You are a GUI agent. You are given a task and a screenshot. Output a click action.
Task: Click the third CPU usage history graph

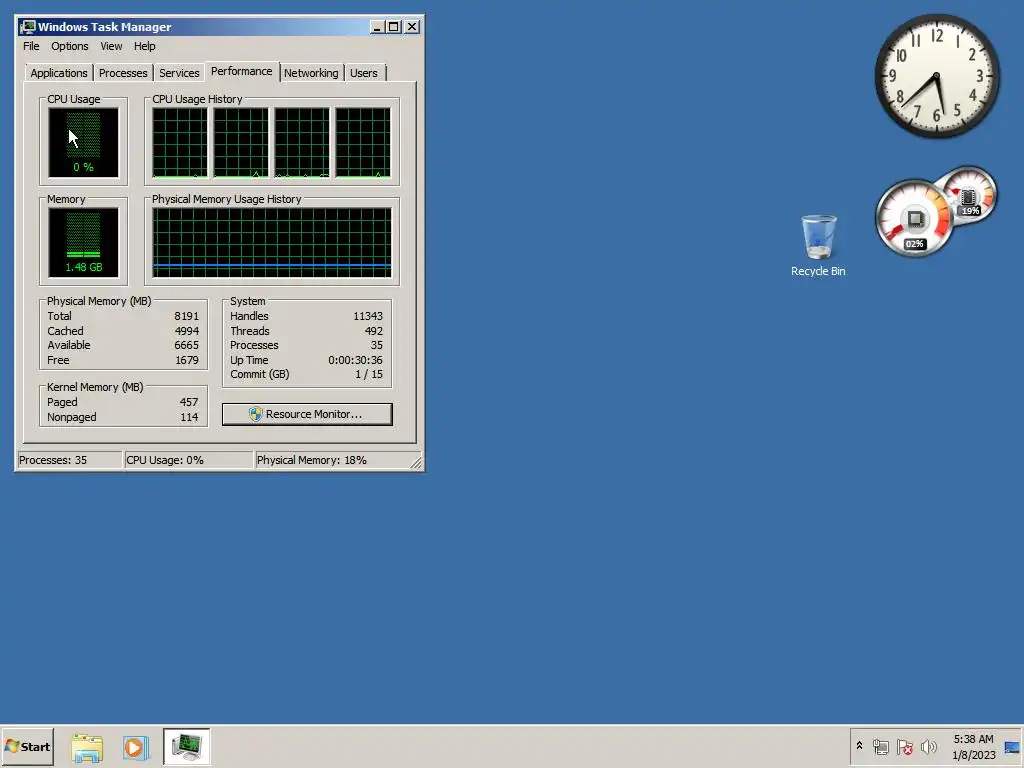click(x=302, y=142)
